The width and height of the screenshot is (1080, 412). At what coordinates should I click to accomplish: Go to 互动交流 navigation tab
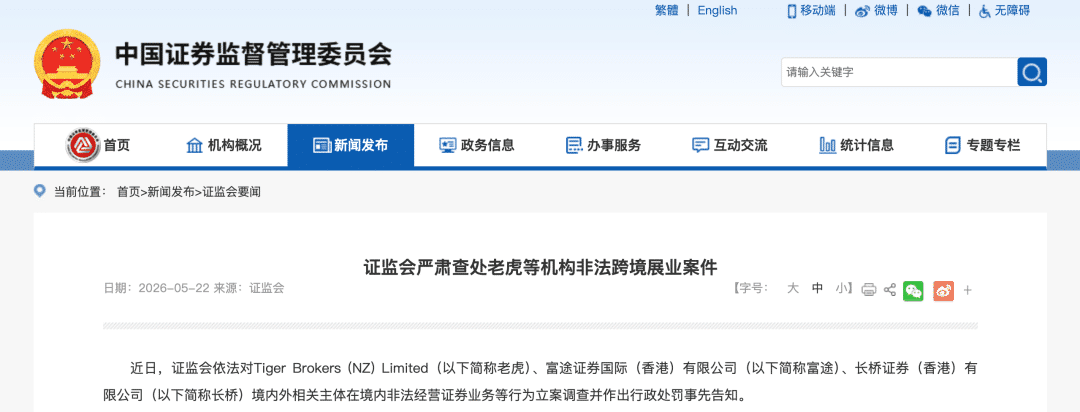730,145
